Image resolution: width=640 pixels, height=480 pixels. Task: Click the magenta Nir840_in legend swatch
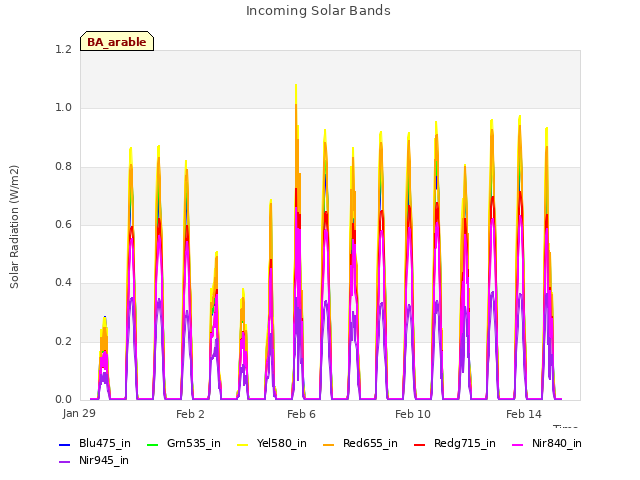[x=518, y=444]
